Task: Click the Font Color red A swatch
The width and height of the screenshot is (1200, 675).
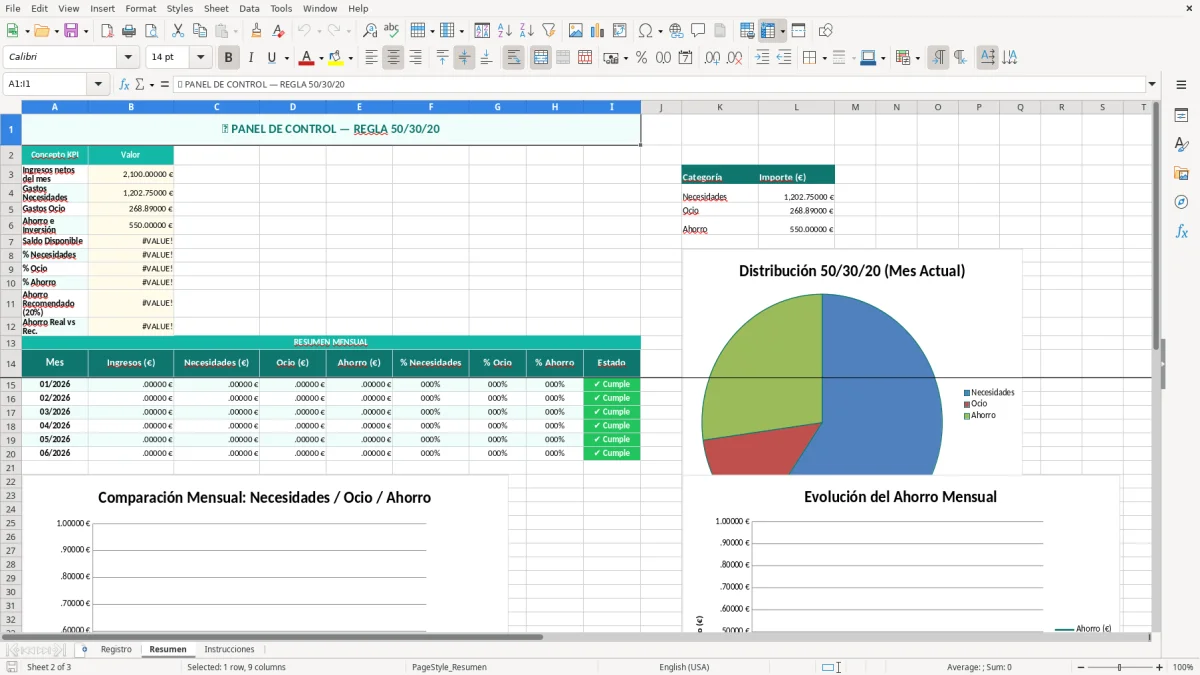Action: coord(307,58)
